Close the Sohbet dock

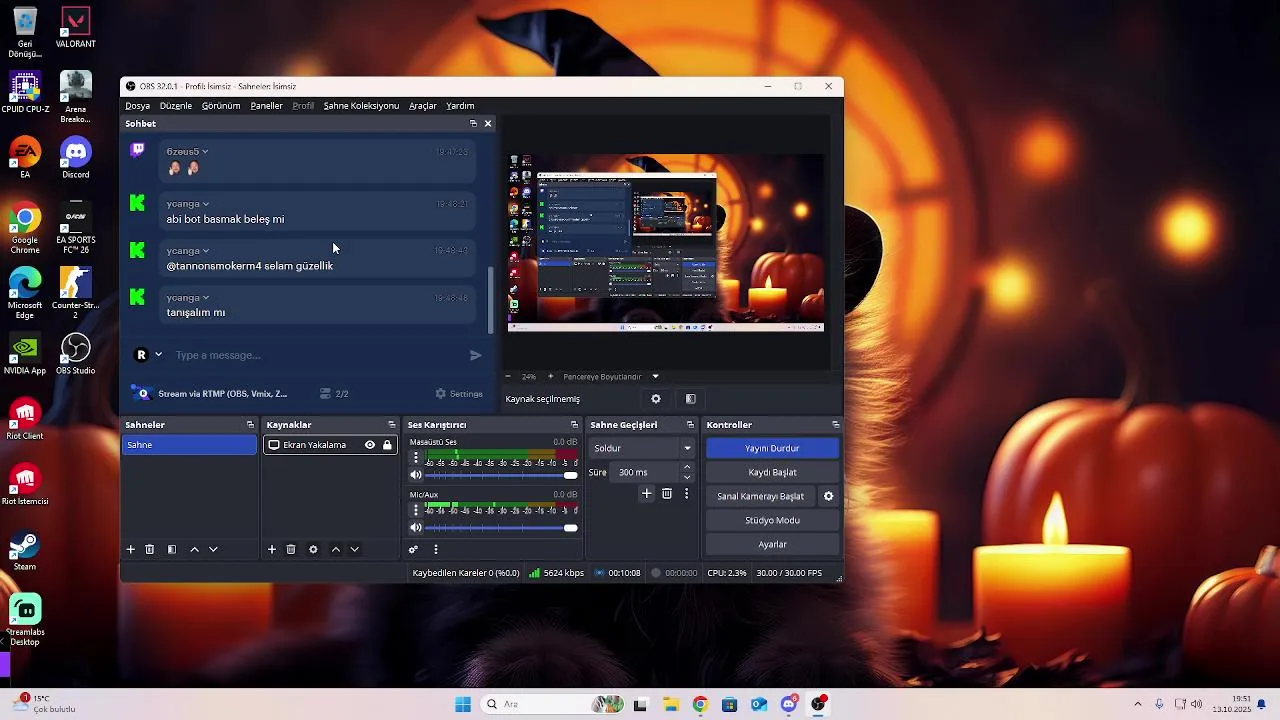(488, 124)
